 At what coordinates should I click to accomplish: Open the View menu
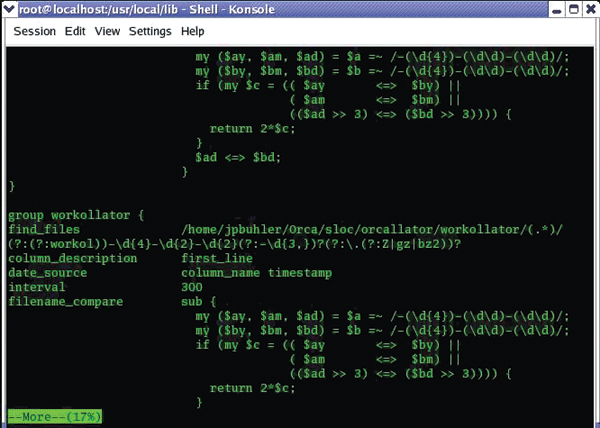coord(107,31)
